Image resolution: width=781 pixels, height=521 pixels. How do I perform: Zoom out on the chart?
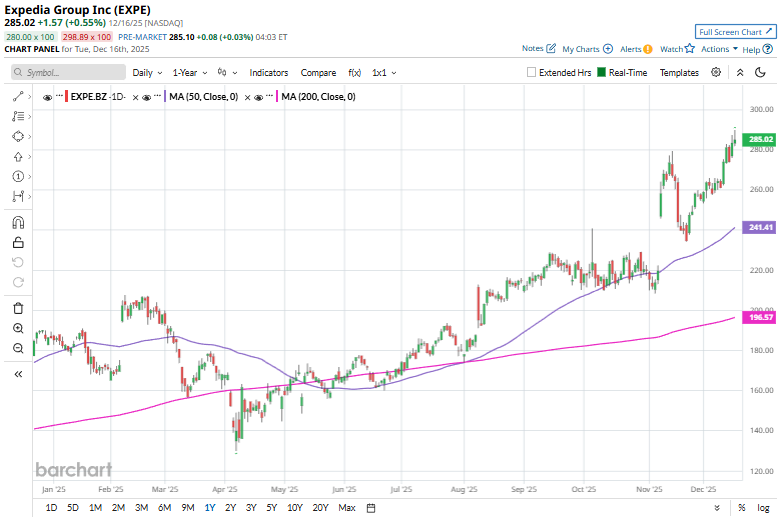click(18, 348)
